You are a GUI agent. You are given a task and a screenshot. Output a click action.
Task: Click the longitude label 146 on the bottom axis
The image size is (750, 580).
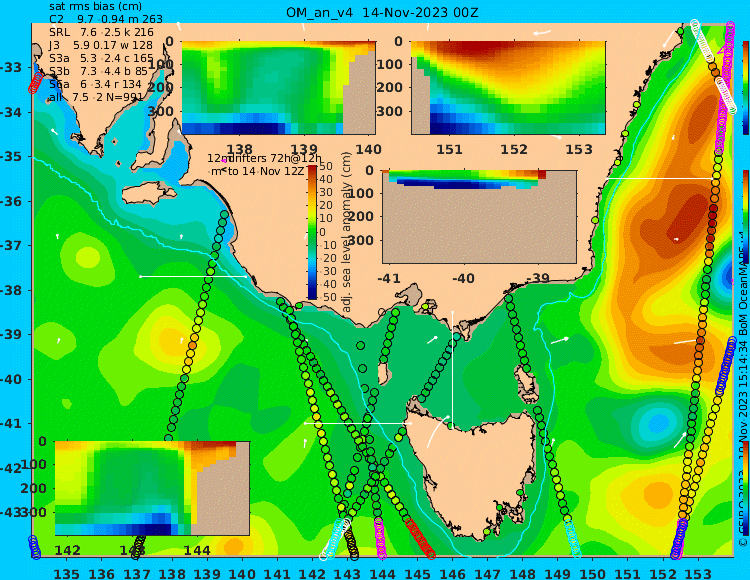click(x=452, y=573)
